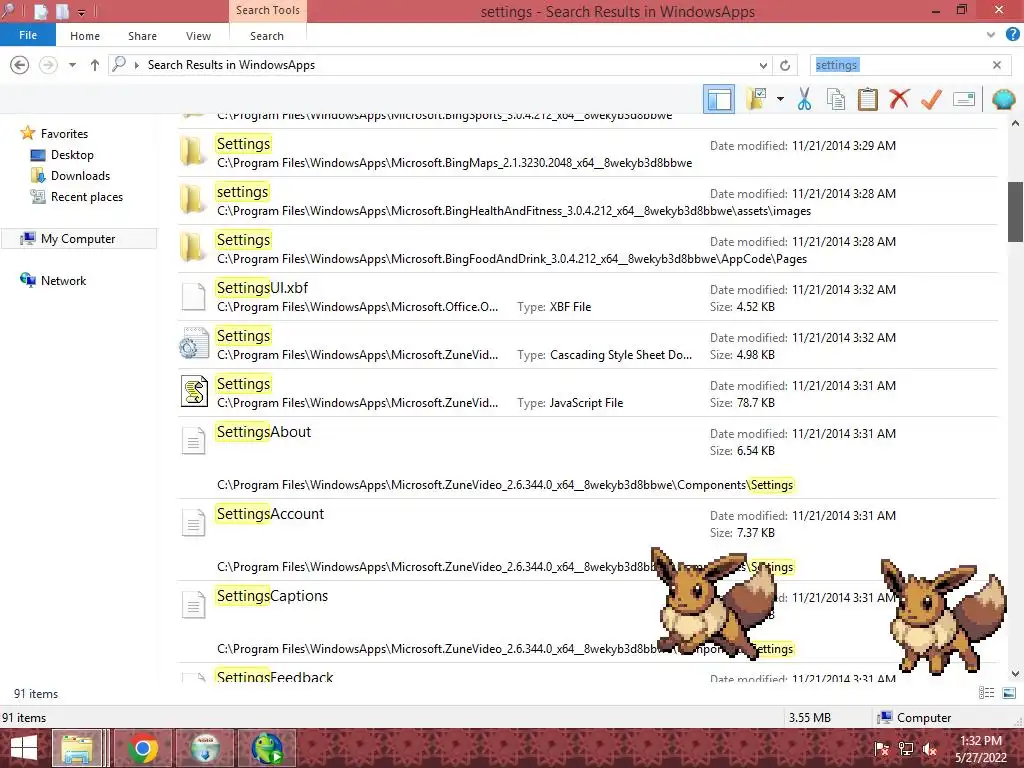Click the CSS file gear icon
The height and width of the screenshot is (768, 1024).
[194, 344]
